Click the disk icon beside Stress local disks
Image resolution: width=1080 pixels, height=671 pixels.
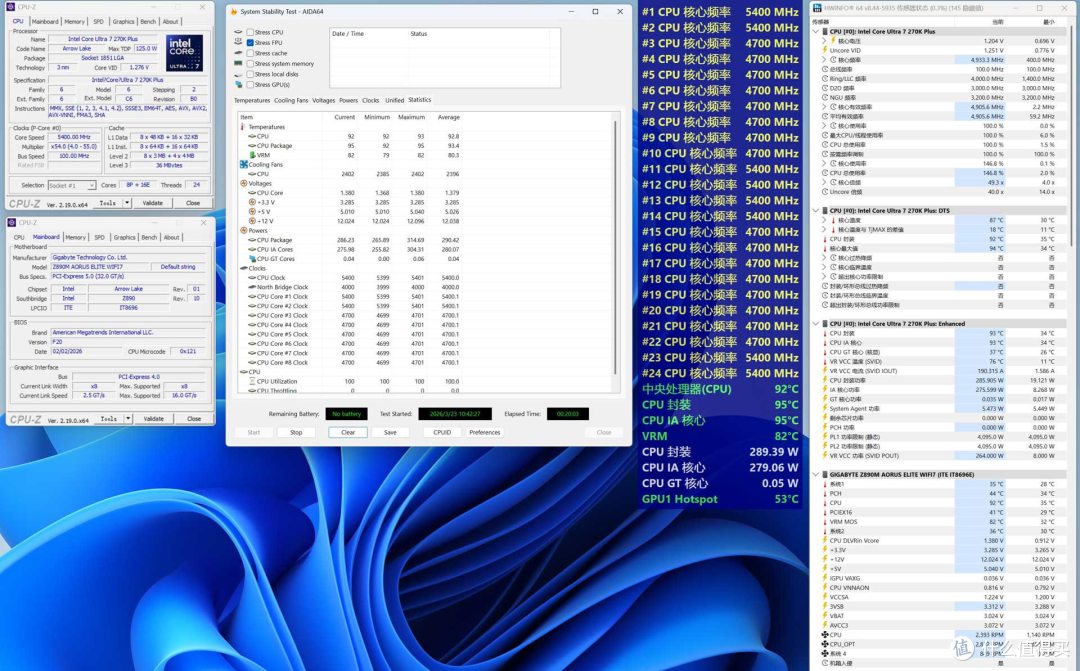(x=238, y=74)
